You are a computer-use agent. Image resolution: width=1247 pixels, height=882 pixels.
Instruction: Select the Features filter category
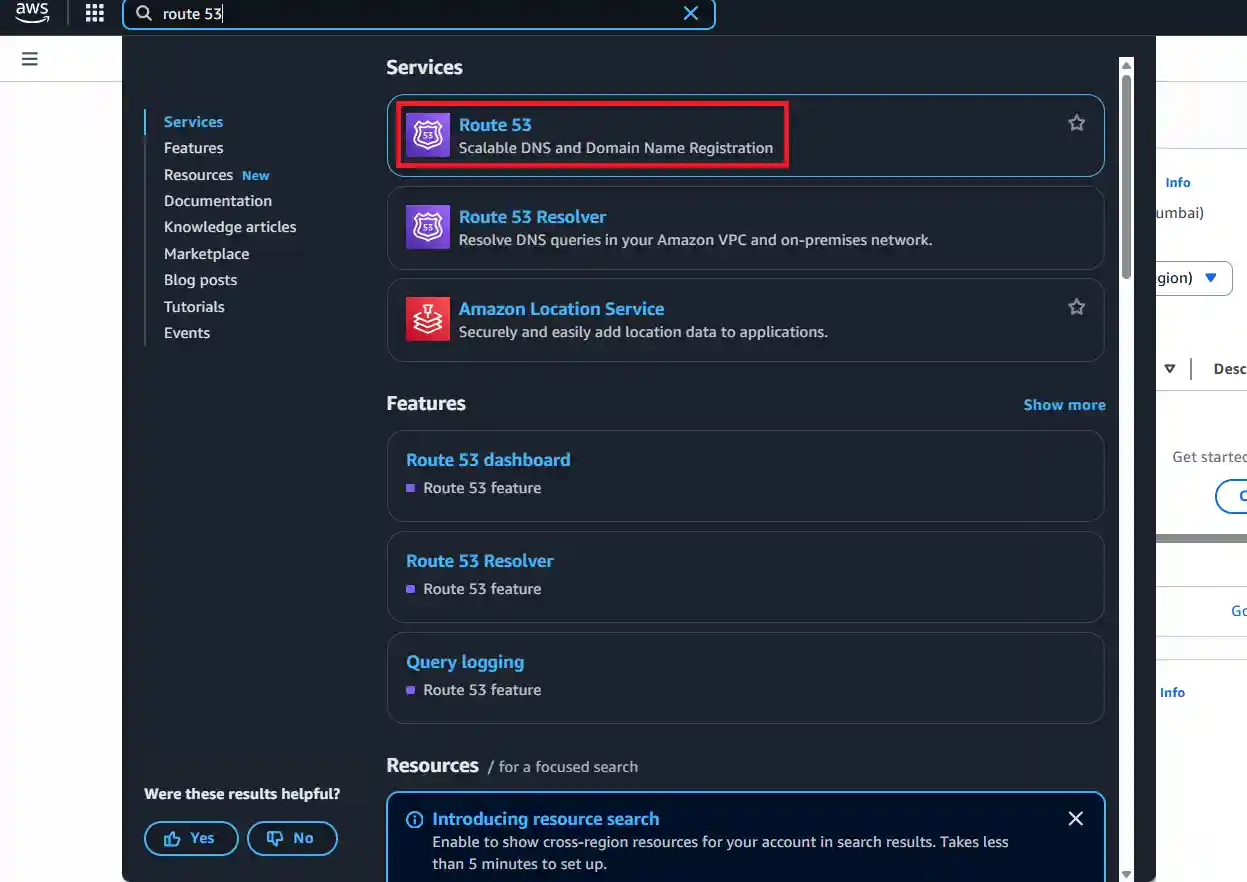[193, 148]
